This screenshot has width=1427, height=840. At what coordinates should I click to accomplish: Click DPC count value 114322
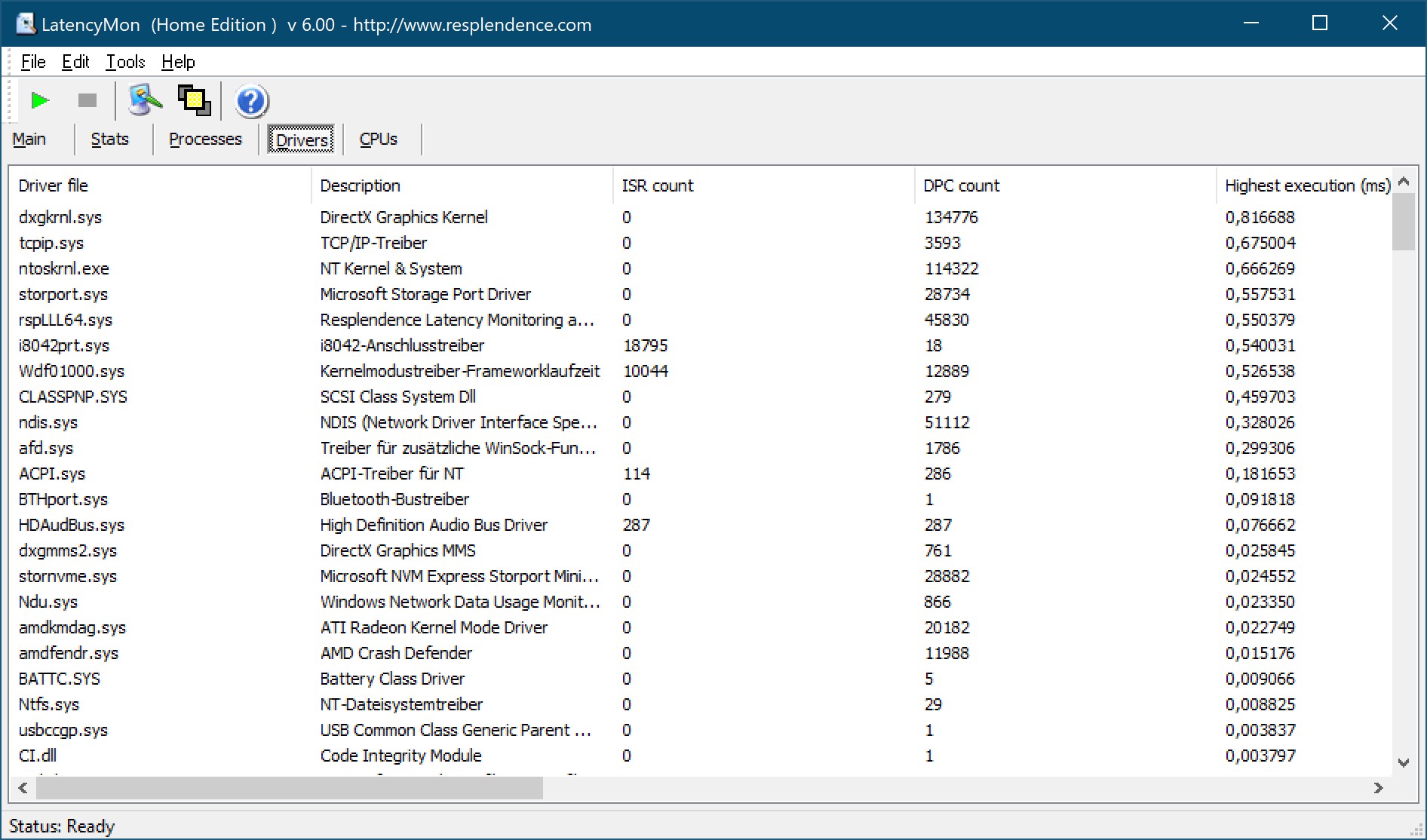click(951, 268)
